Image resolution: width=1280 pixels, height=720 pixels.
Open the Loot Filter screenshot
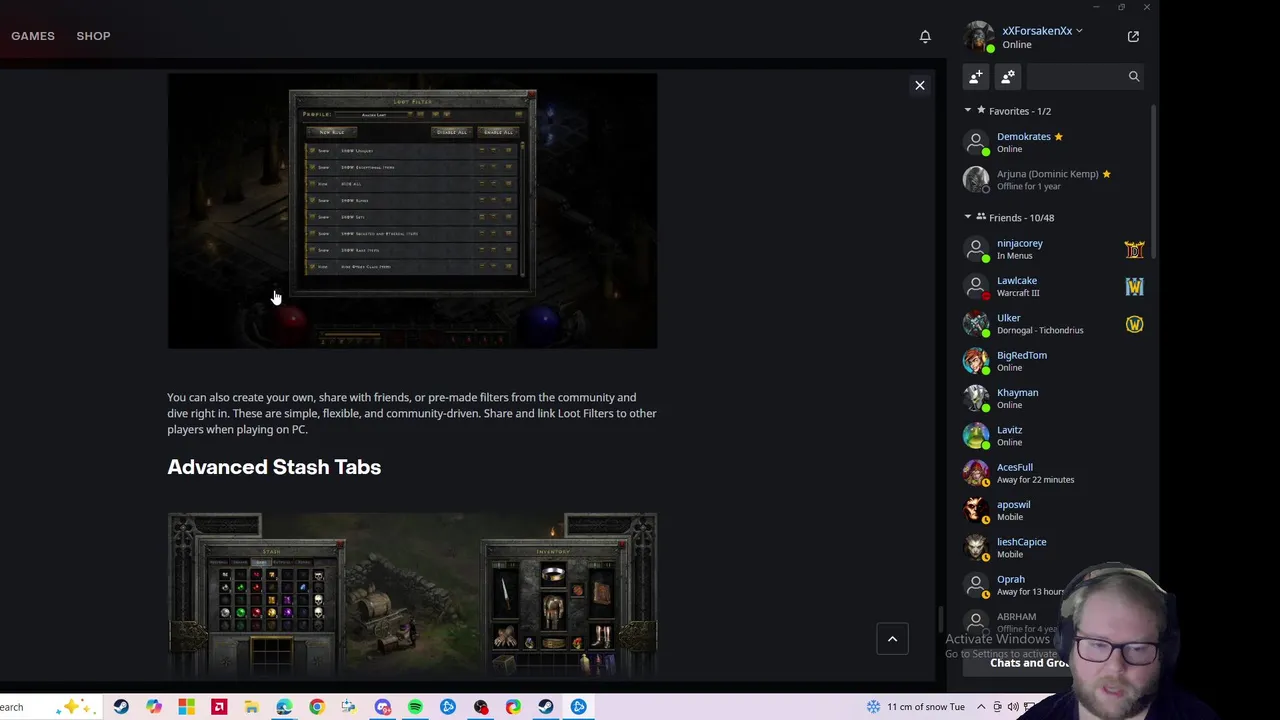(412, 211)
